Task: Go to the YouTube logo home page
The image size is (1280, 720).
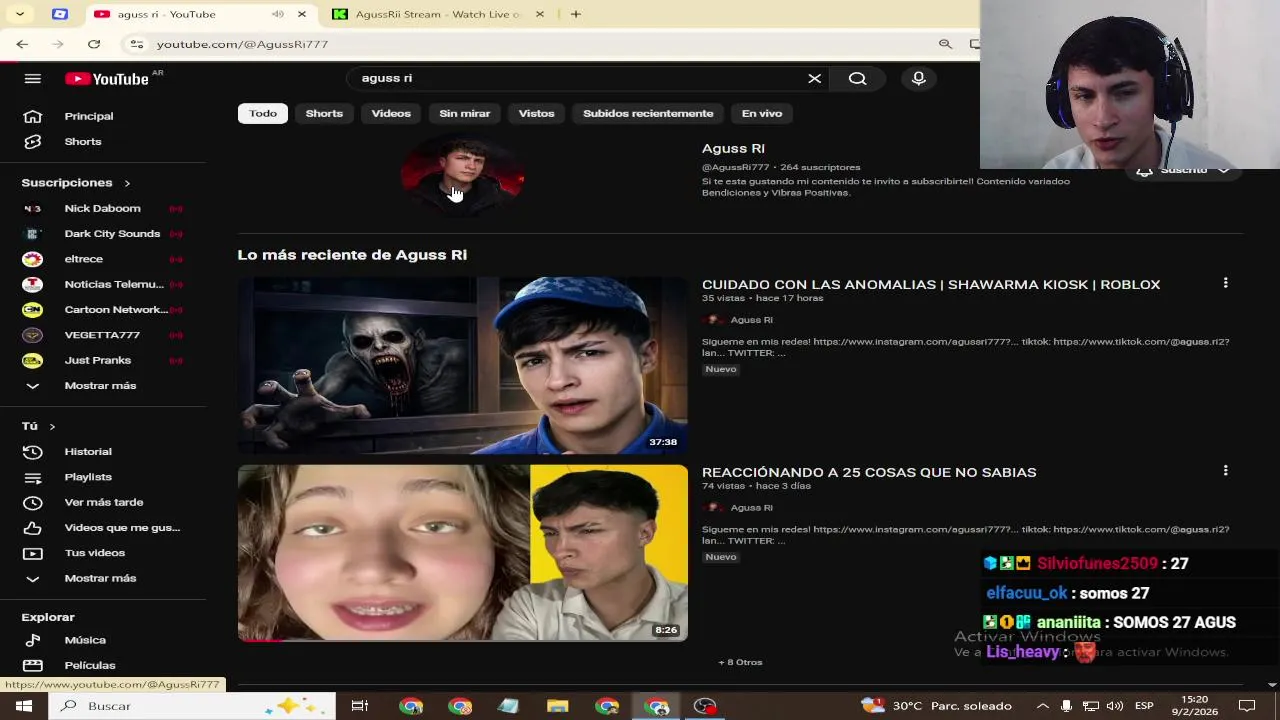Action: click(107, 79)
